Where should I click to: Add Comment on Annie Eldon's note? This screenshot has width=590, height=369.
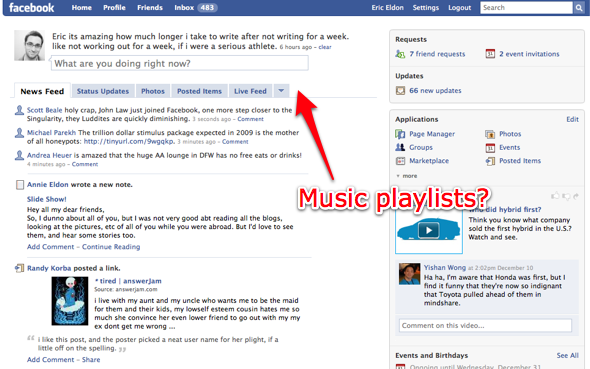point(50,247)
